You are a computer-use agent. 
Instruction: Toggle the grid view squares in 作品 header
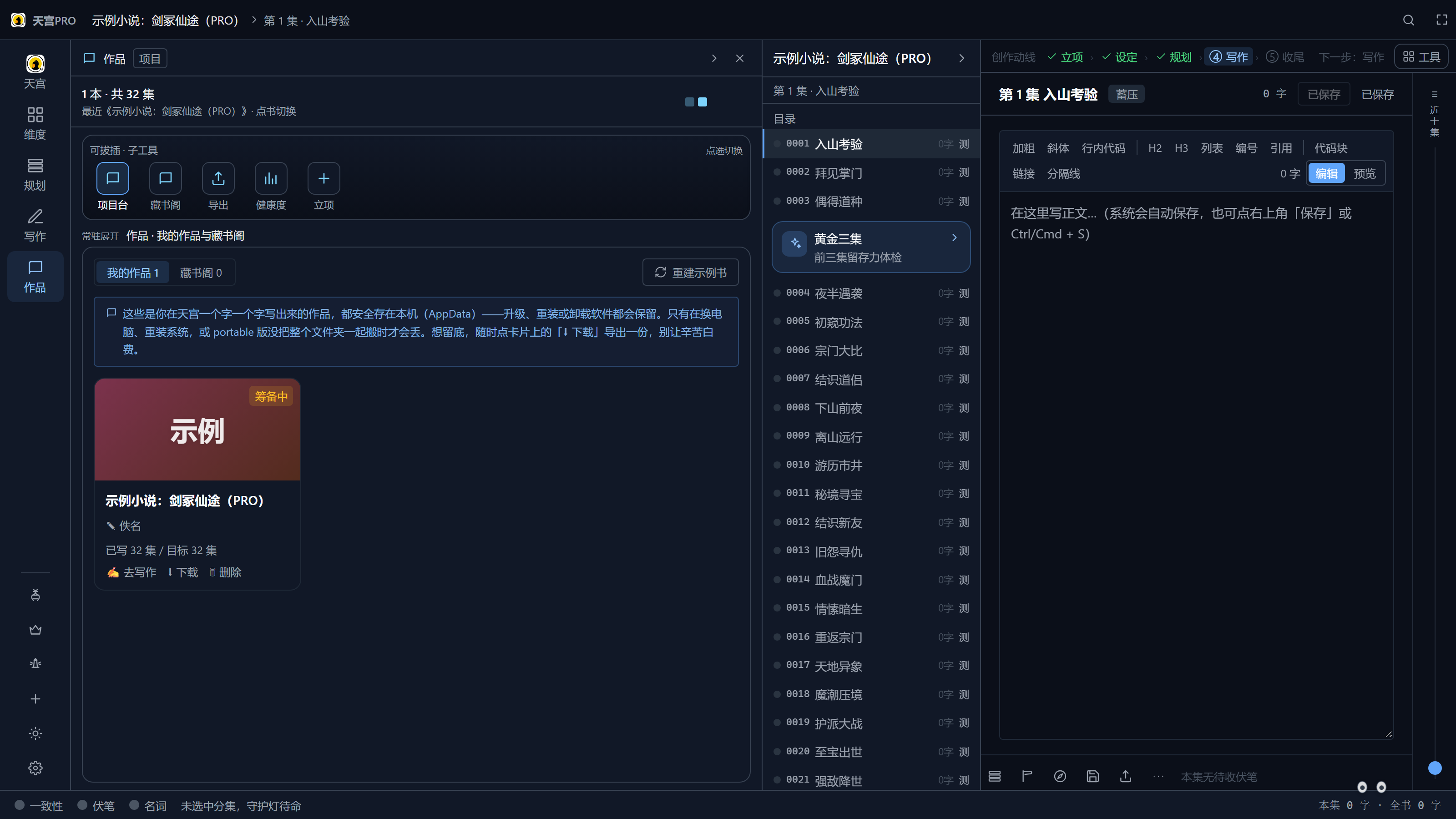coord(696,102)
